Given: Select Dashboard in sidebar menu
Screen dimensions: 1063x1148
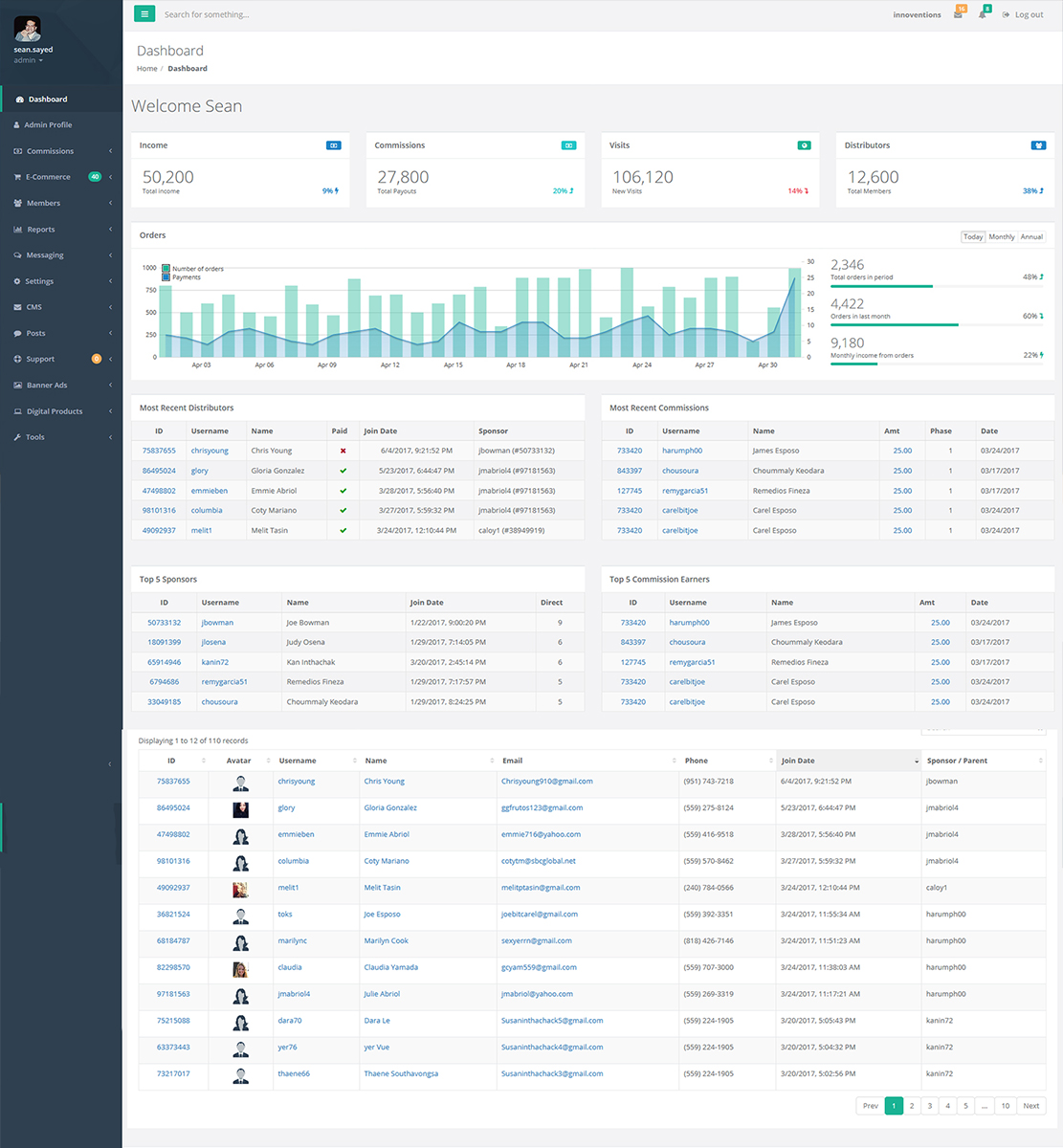Looking at the screenshot, I should point(61,99).
